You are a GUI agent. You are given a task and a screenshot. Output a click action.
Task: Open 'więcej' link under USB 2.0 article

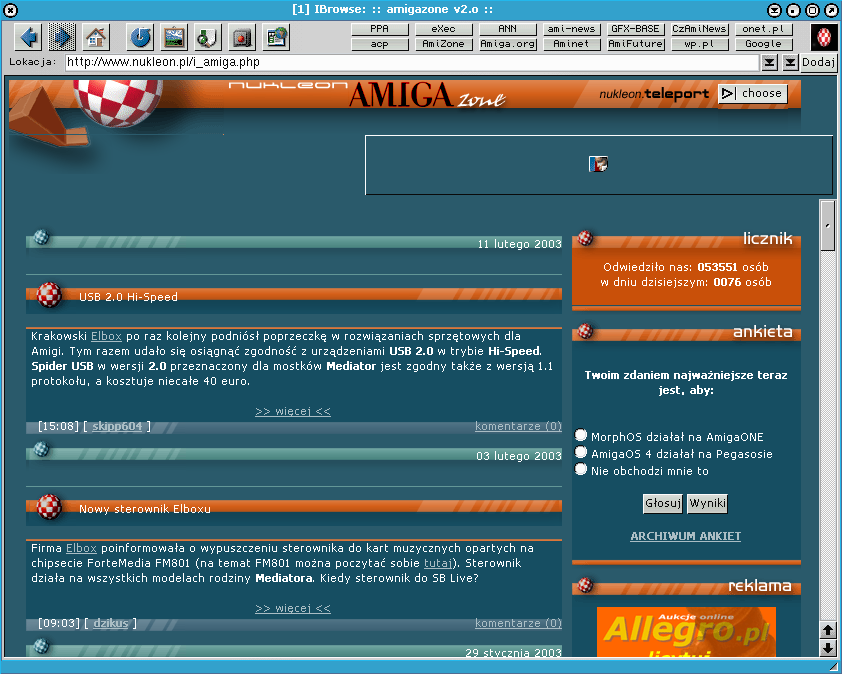click(293, 411)
